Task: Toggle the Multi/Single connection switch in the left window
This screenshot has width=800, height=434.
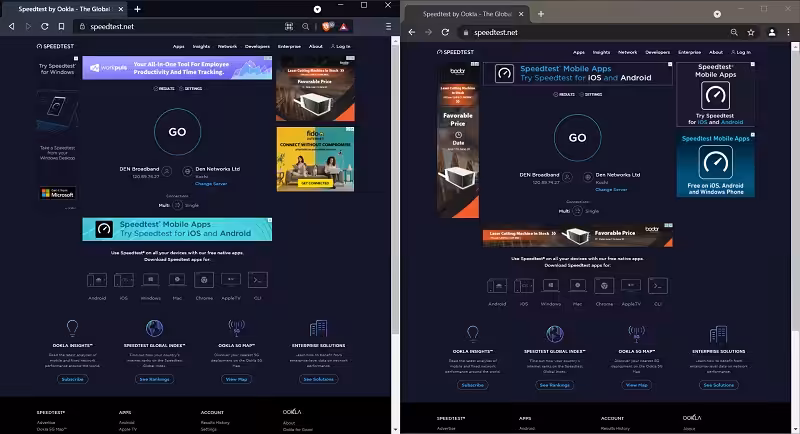Action: click(177, 205)
